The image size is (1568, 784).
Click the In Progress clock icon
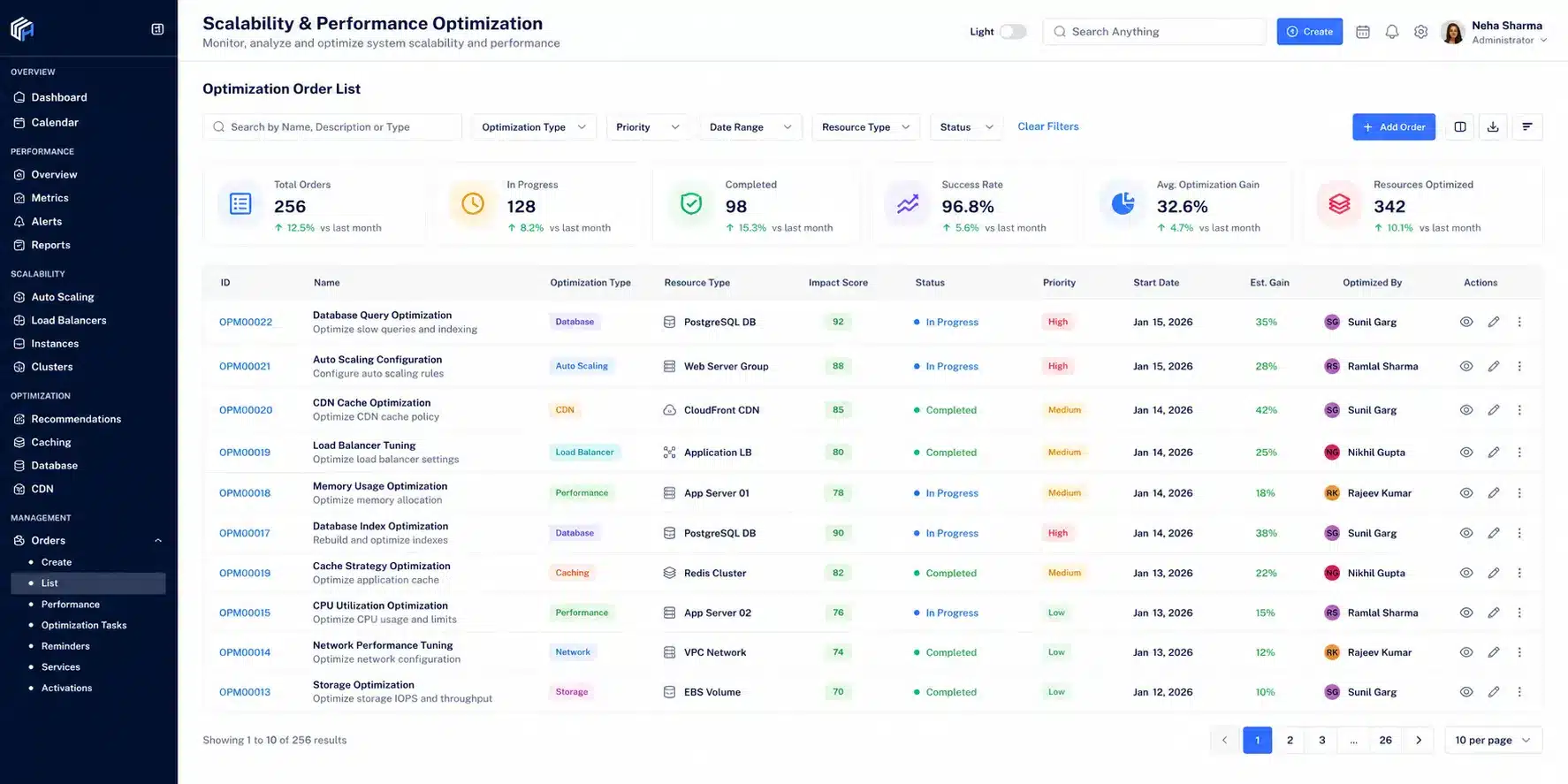[473, 204]
